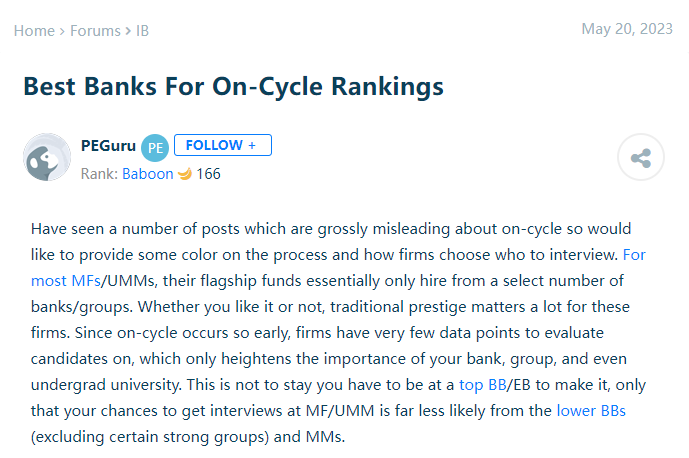The width and height of the screenshot is (689, 458).
Task: Click the PE industry badge icon
Action: [155, 148]
